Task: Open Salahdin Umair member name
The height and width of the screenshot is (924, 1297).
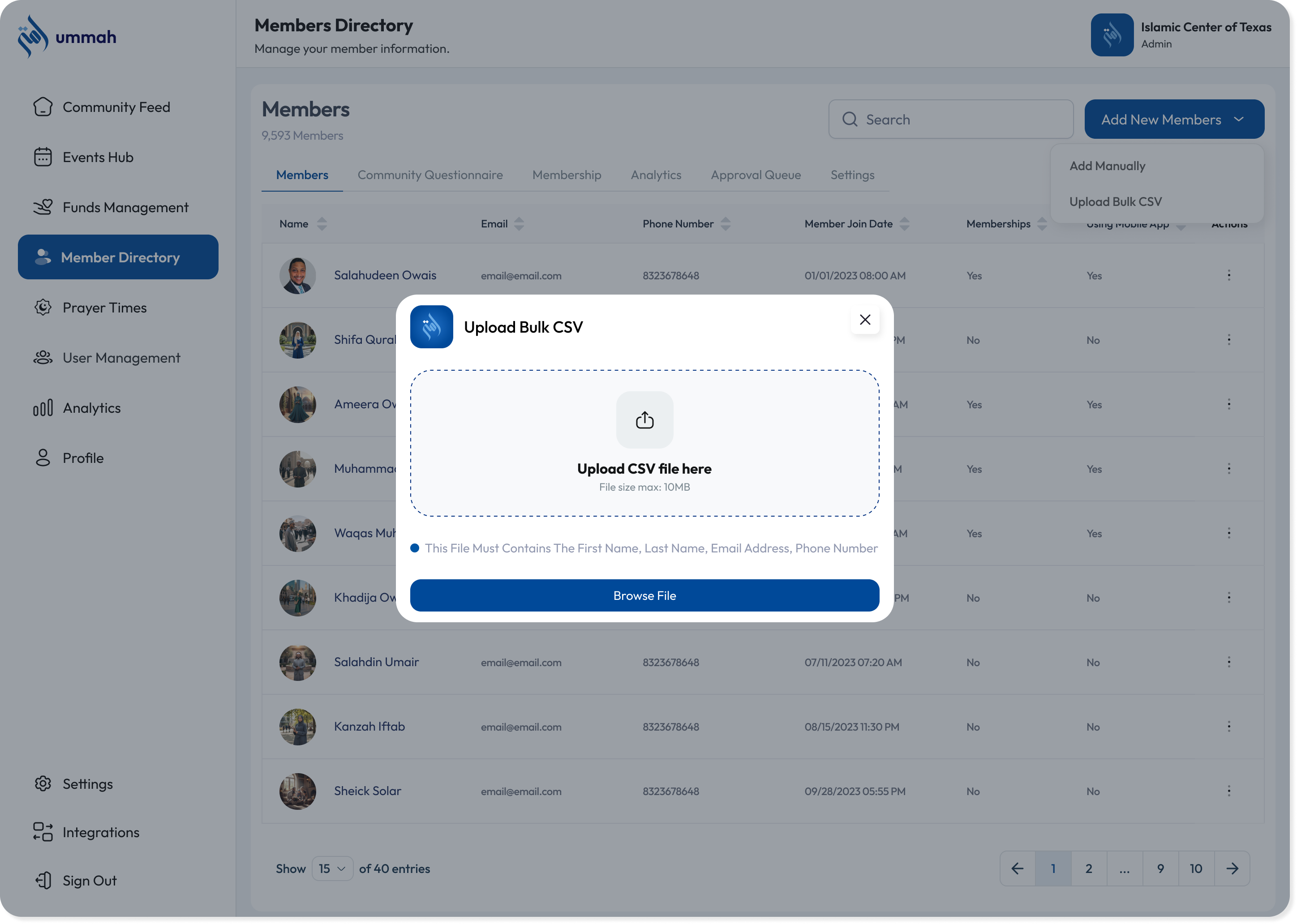Action: [376, 662]
